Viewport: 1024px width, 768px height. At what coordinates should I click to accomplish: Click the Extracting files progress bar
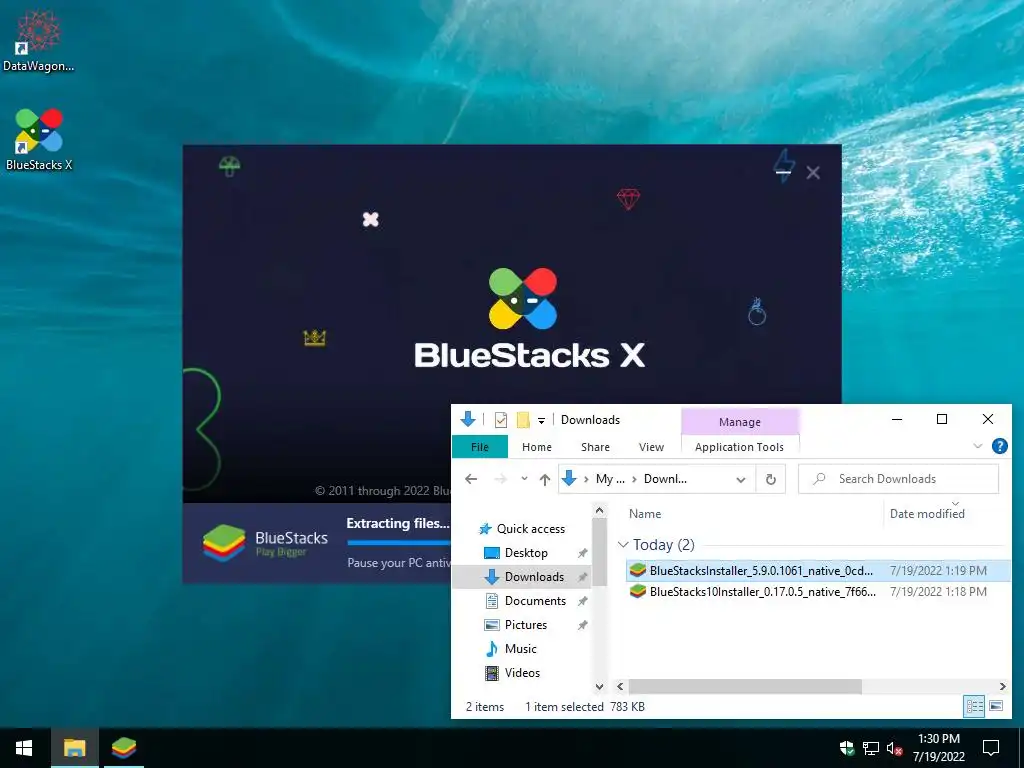(399, 542)
